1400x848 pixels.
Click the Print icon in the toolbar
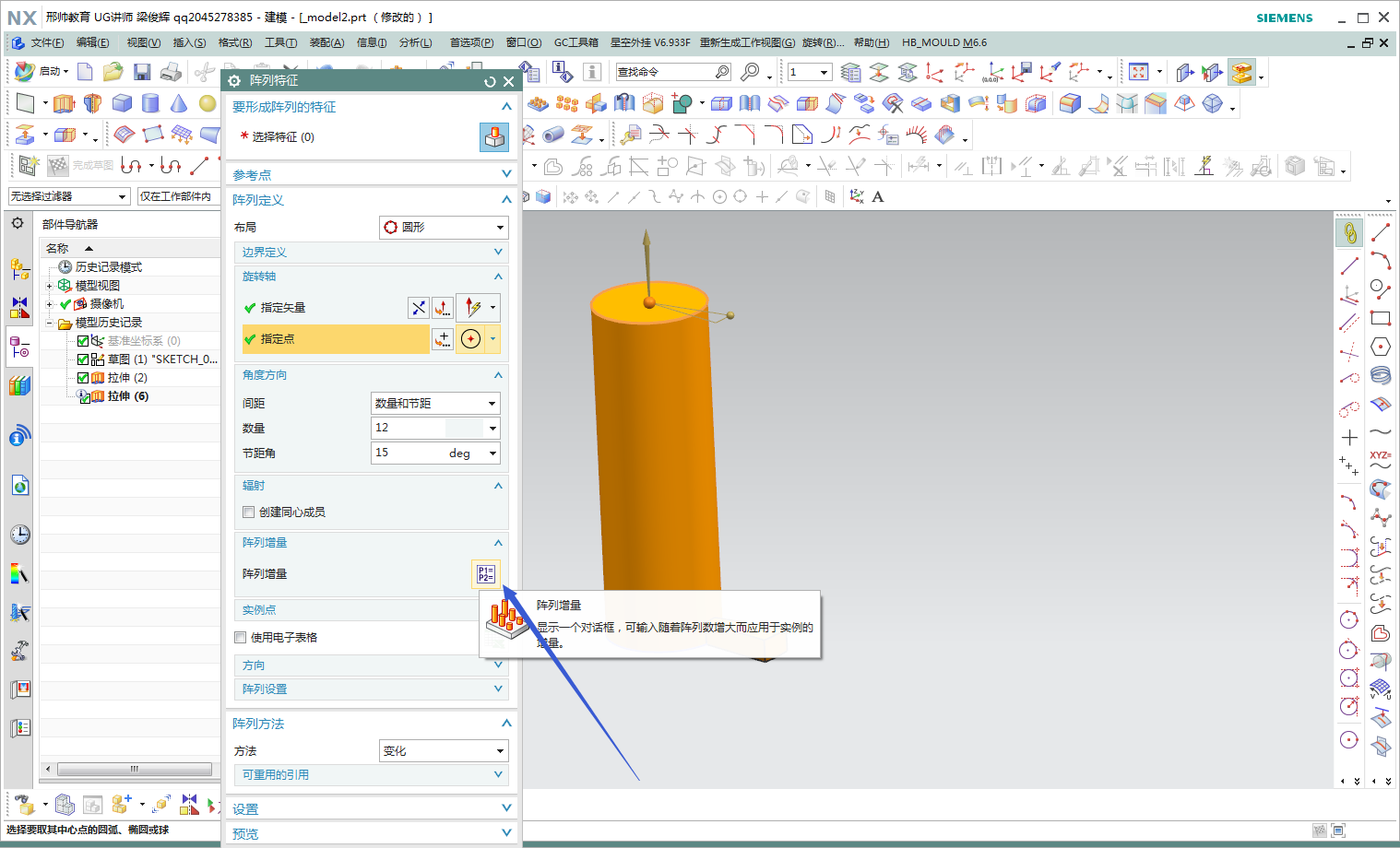pos(171,72)
